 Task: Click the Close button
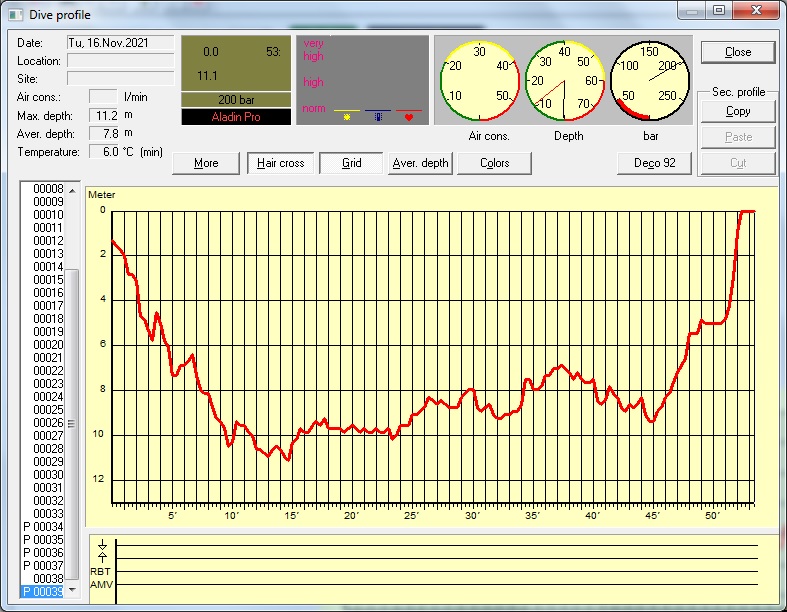coord(738,52)
